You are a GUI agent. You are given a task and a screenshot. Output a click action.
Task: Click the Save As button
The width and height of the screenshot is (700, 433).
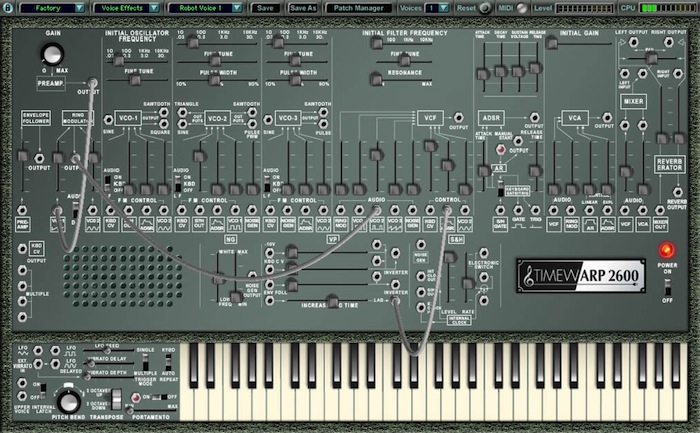pyautogui.click(x=303, y=8)
